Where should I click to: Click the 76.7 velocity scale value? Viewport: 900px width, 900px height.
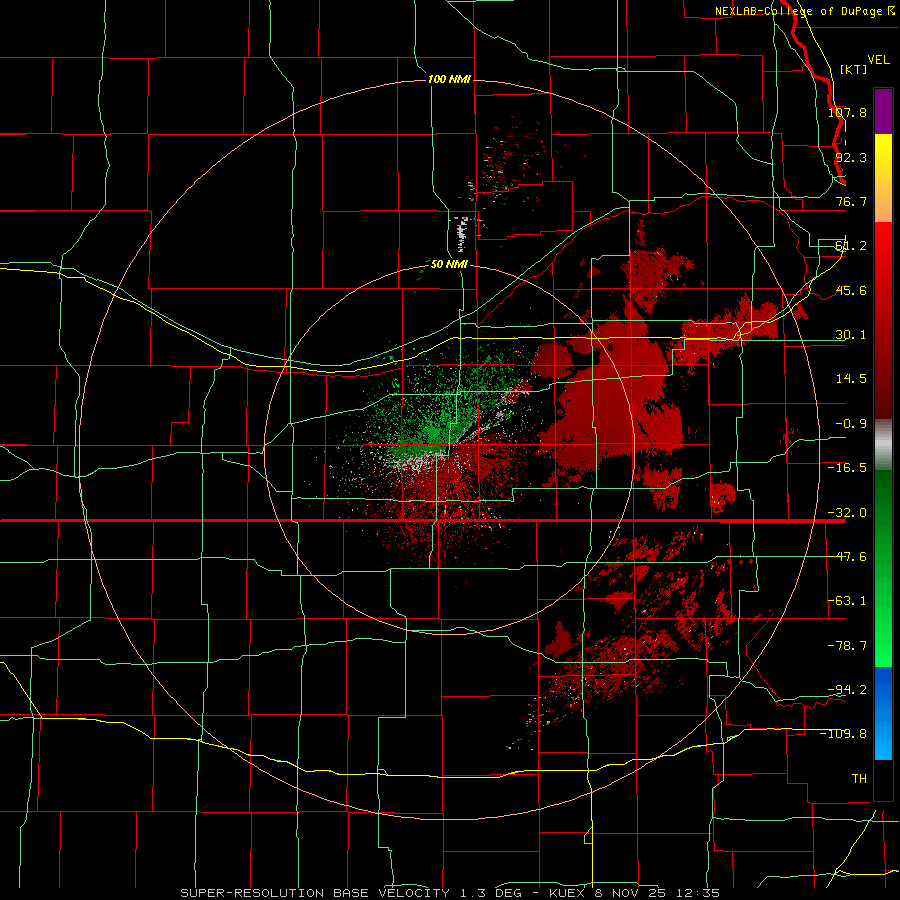pyautogui.click(x=851, y=201)
